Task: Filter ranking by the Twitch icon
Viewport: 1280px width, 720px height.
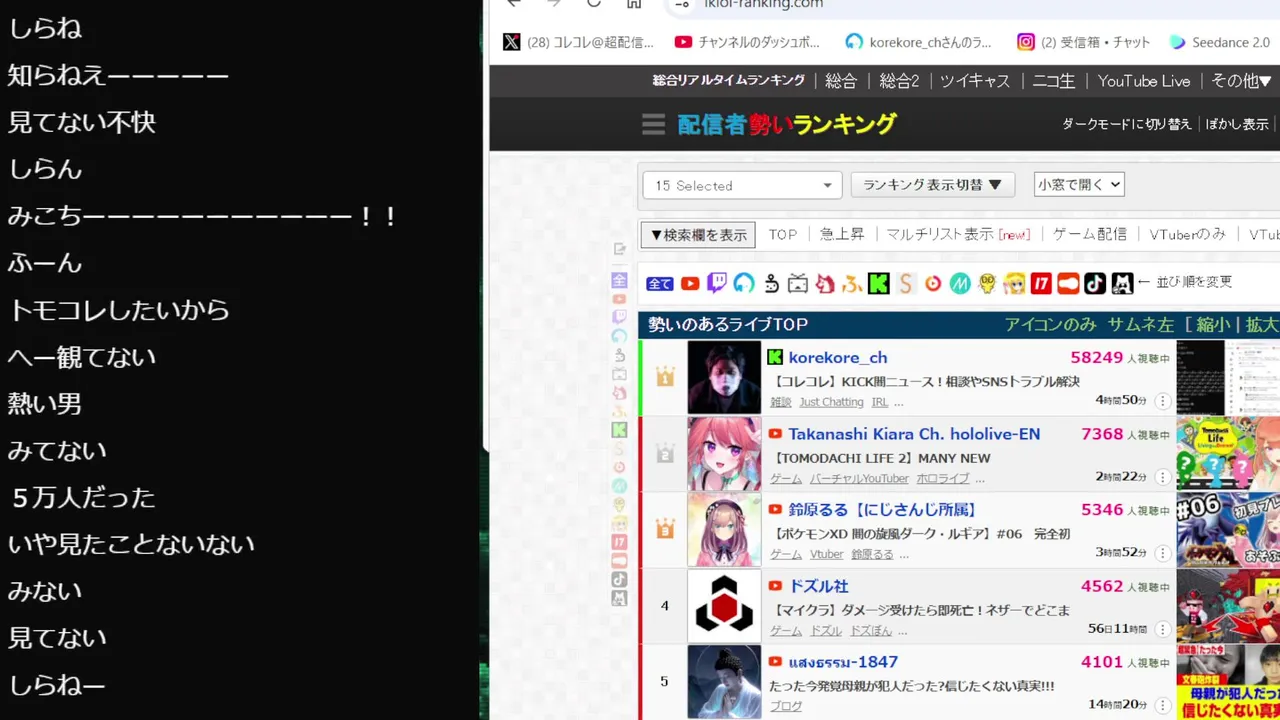Action: [717, 284]
